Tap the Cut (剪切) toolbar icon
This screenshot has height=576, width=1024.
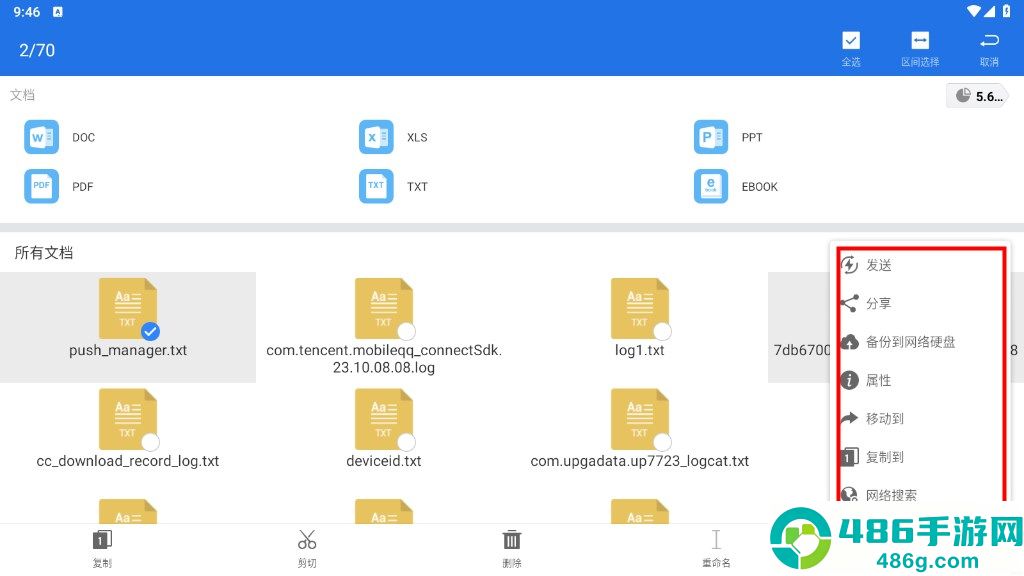307,540
